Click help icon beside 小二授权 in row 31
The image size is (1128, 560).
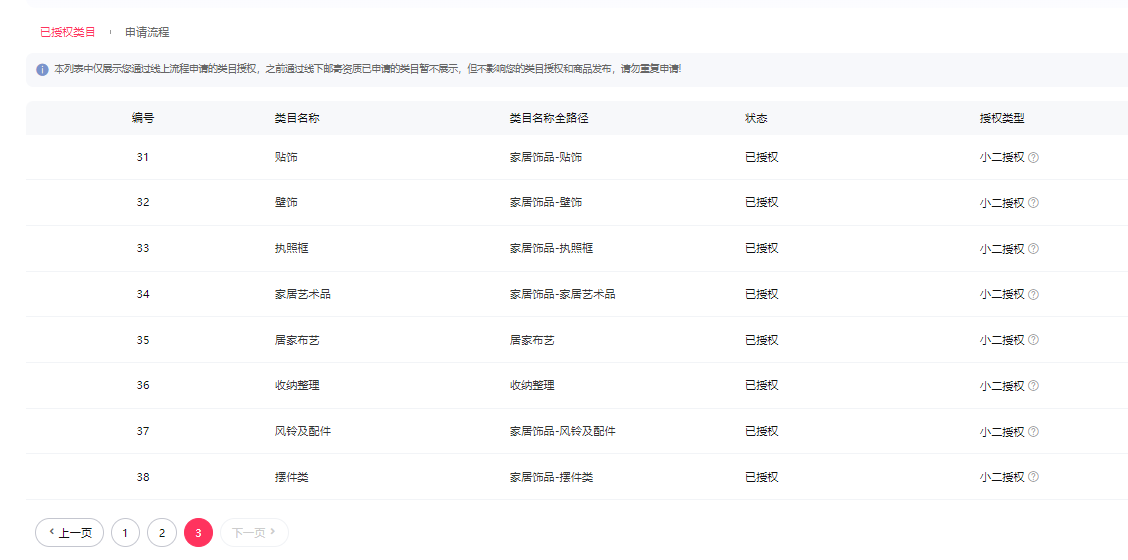click(1033, 157)
